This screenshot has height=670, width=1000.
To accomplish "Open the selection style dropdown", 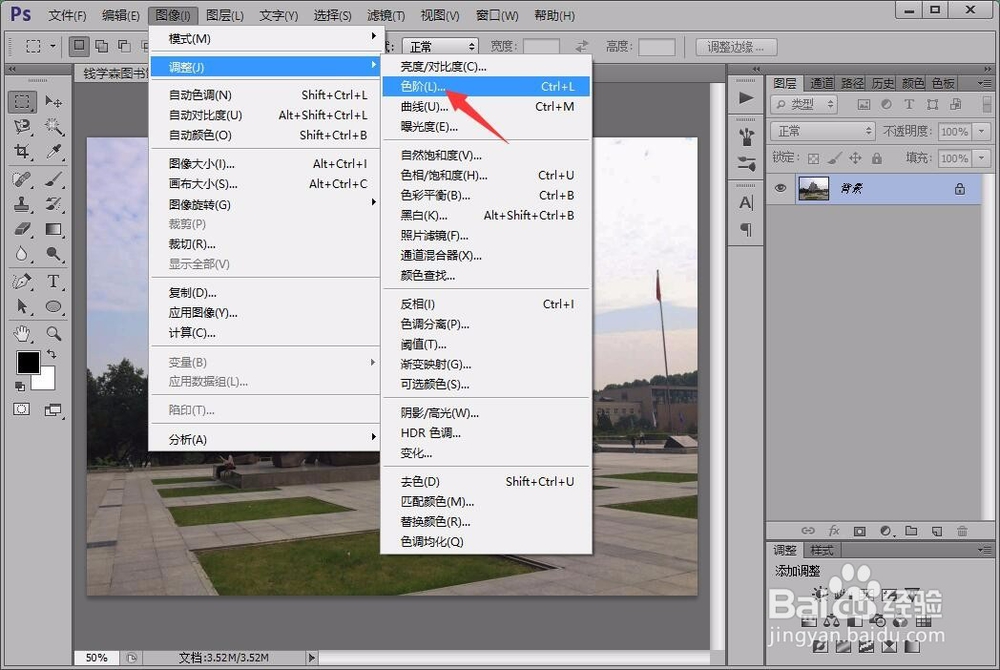I will point(439,46).
